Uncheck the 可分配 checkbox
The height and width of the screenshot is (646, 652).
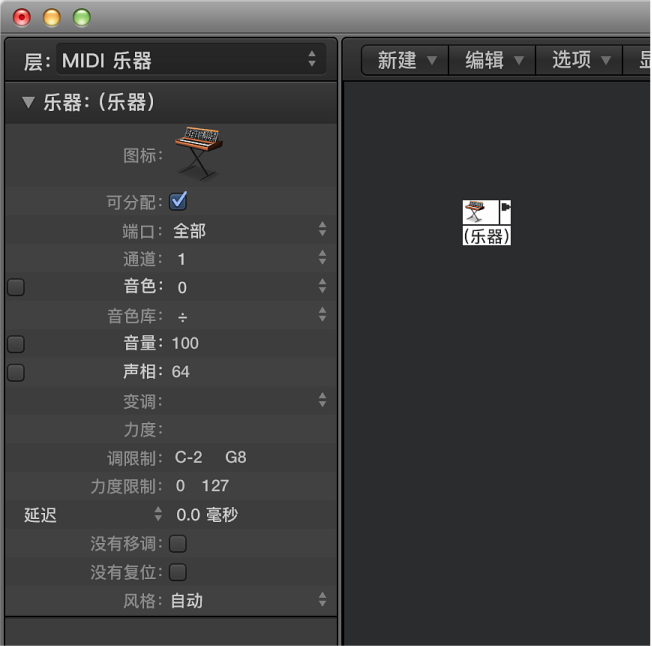pyautogui.click(x=178, y=202)
